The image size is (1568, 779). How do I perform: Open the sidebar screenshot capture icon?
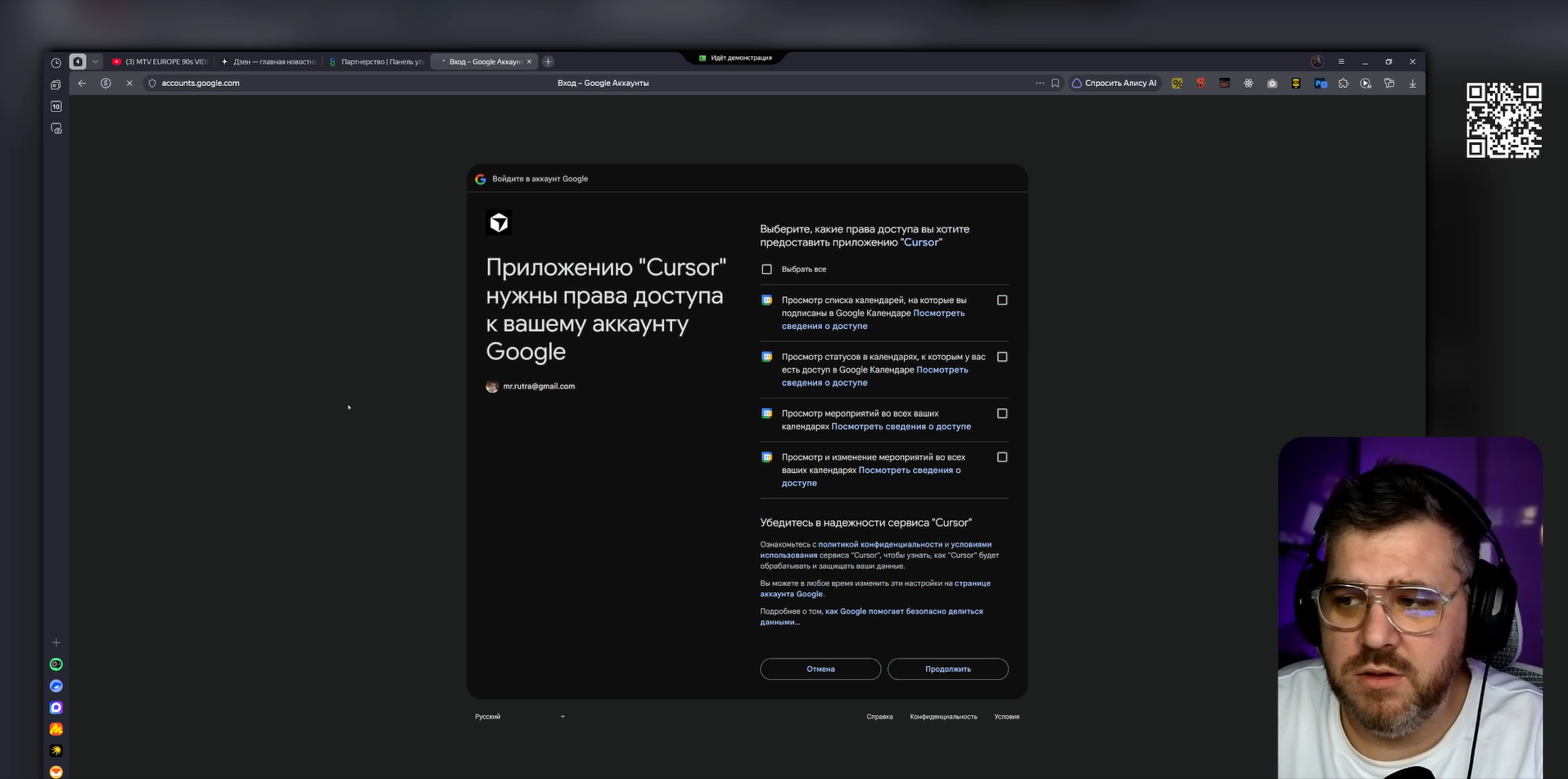(x=56, y=128)
